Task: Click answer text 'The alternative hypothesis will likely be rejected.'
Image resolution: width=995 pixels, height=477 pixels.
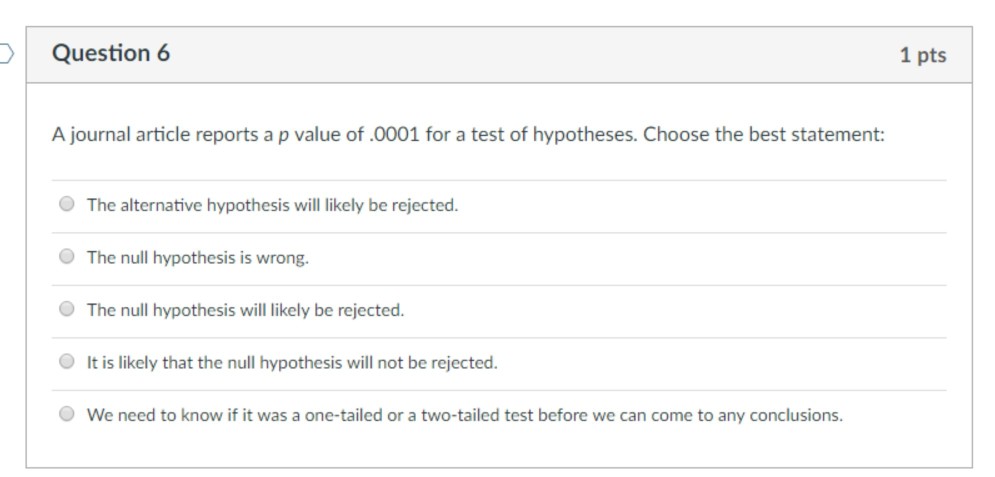Action: (272, 205)
